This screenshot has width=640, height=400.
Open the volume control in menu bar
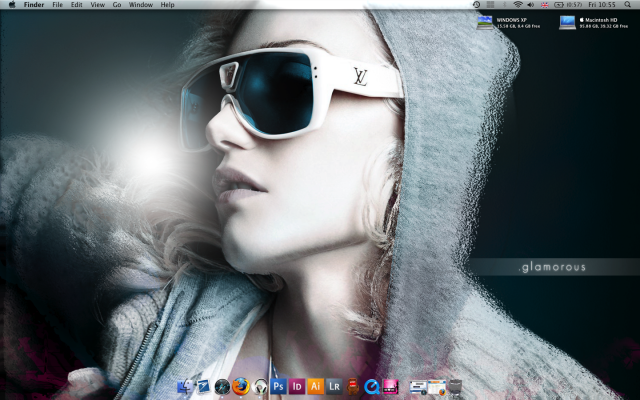click(x=531, y=4)
